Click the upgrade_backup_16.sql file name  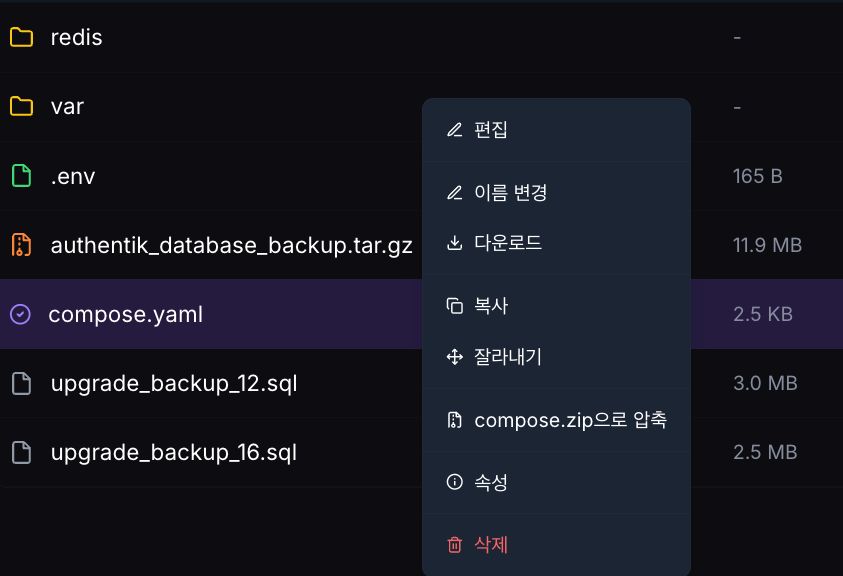tap(172, 452)
